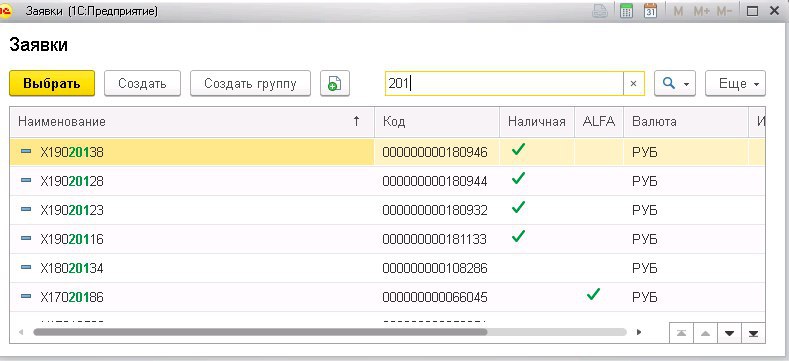Click the M+ memory add button
Image resolution: width=789 pixels, height=361 pixels.
pos(701,11)
